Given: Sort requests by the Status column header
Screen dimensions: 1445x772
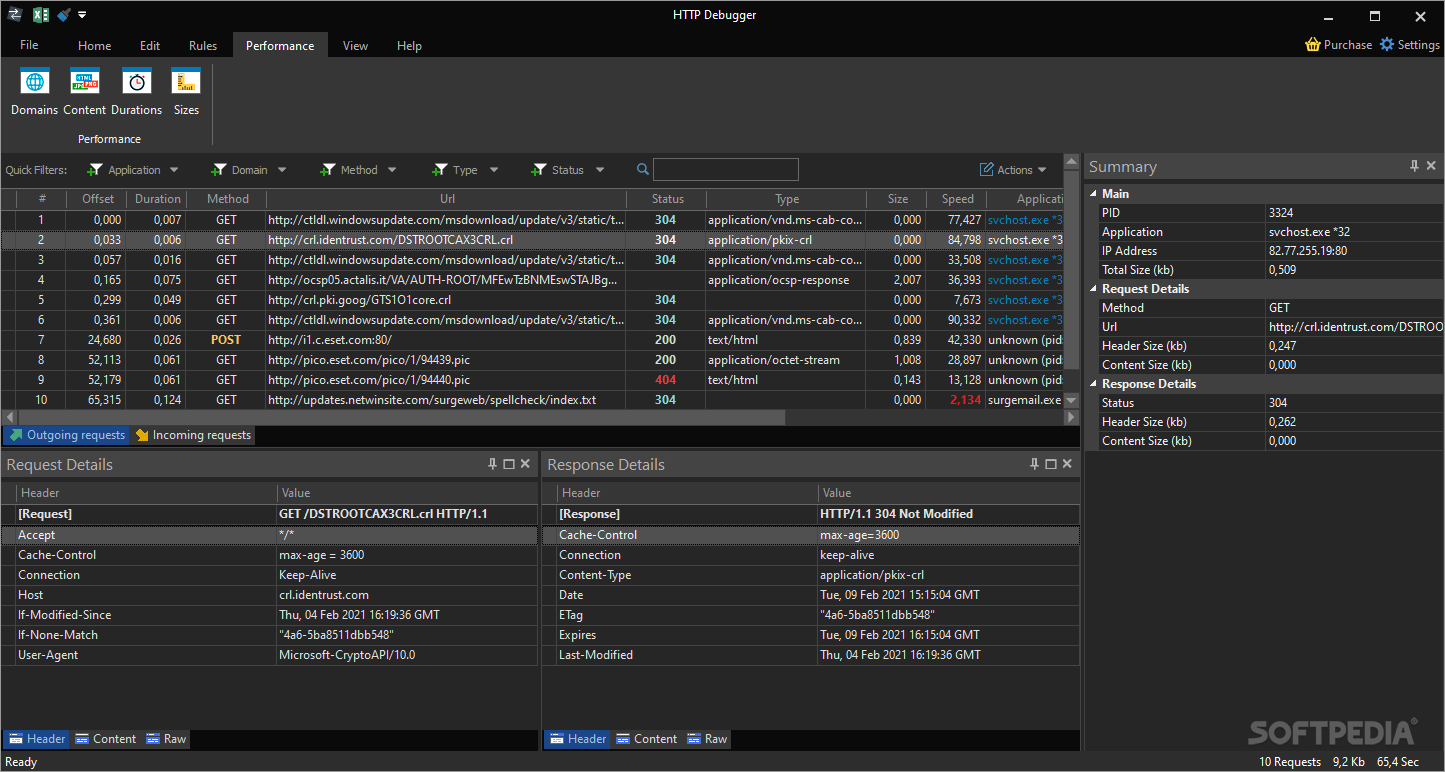Looking at the screenshot, I should (667, 199).
